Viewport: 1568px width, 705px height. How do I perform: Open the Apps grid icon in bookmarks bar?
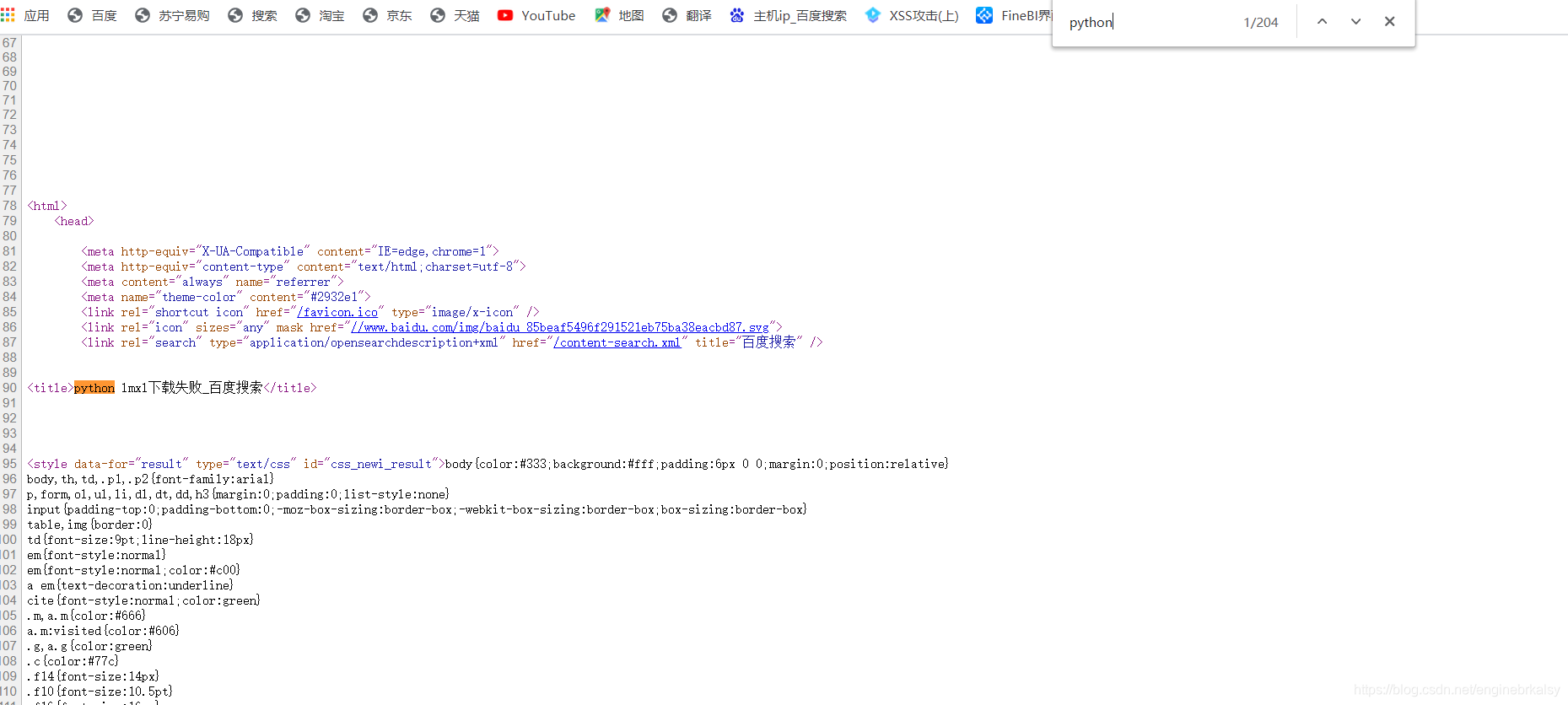[8, 15]
